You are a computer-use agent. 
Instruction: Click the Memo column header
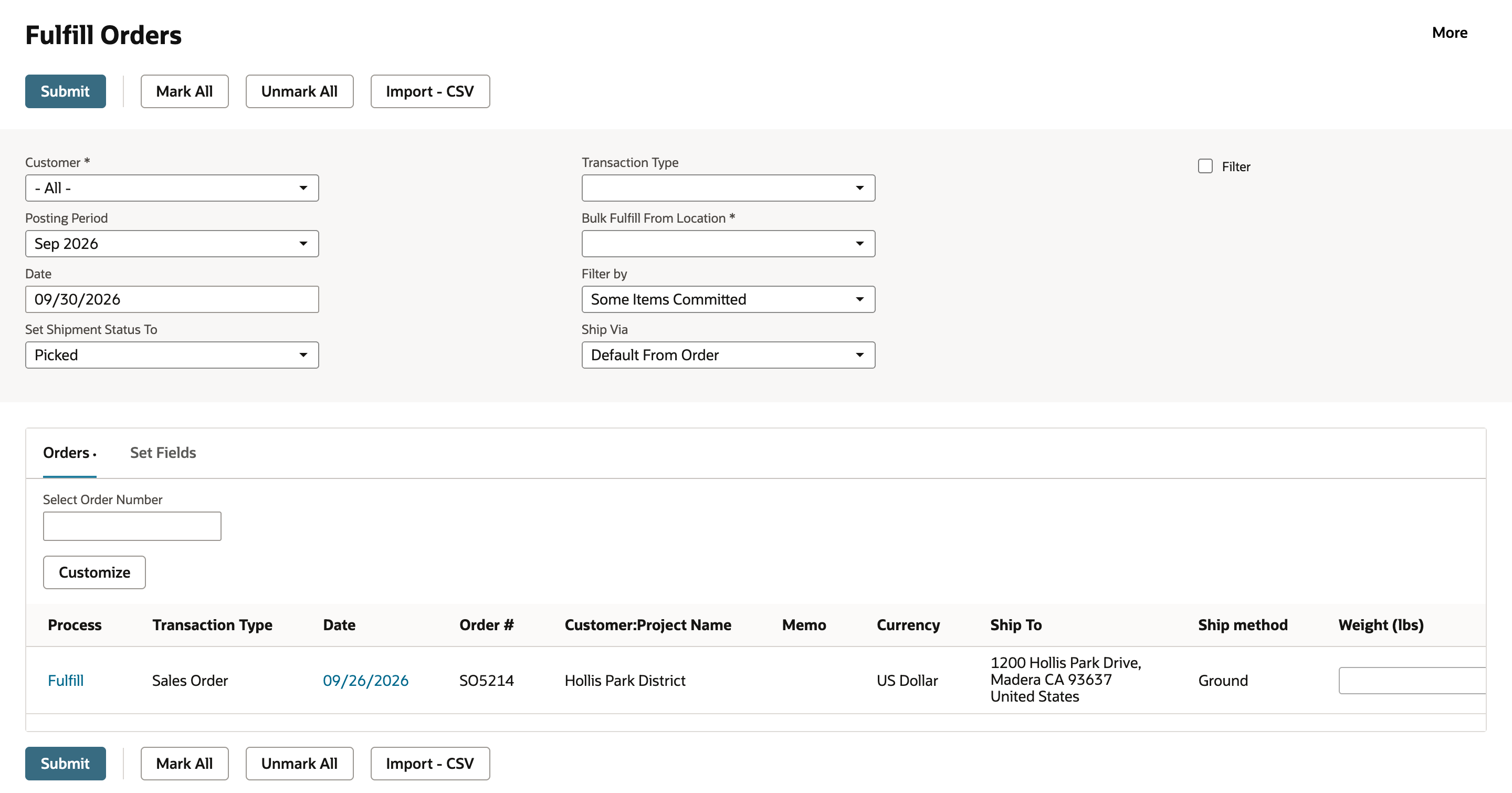[804, 625]
